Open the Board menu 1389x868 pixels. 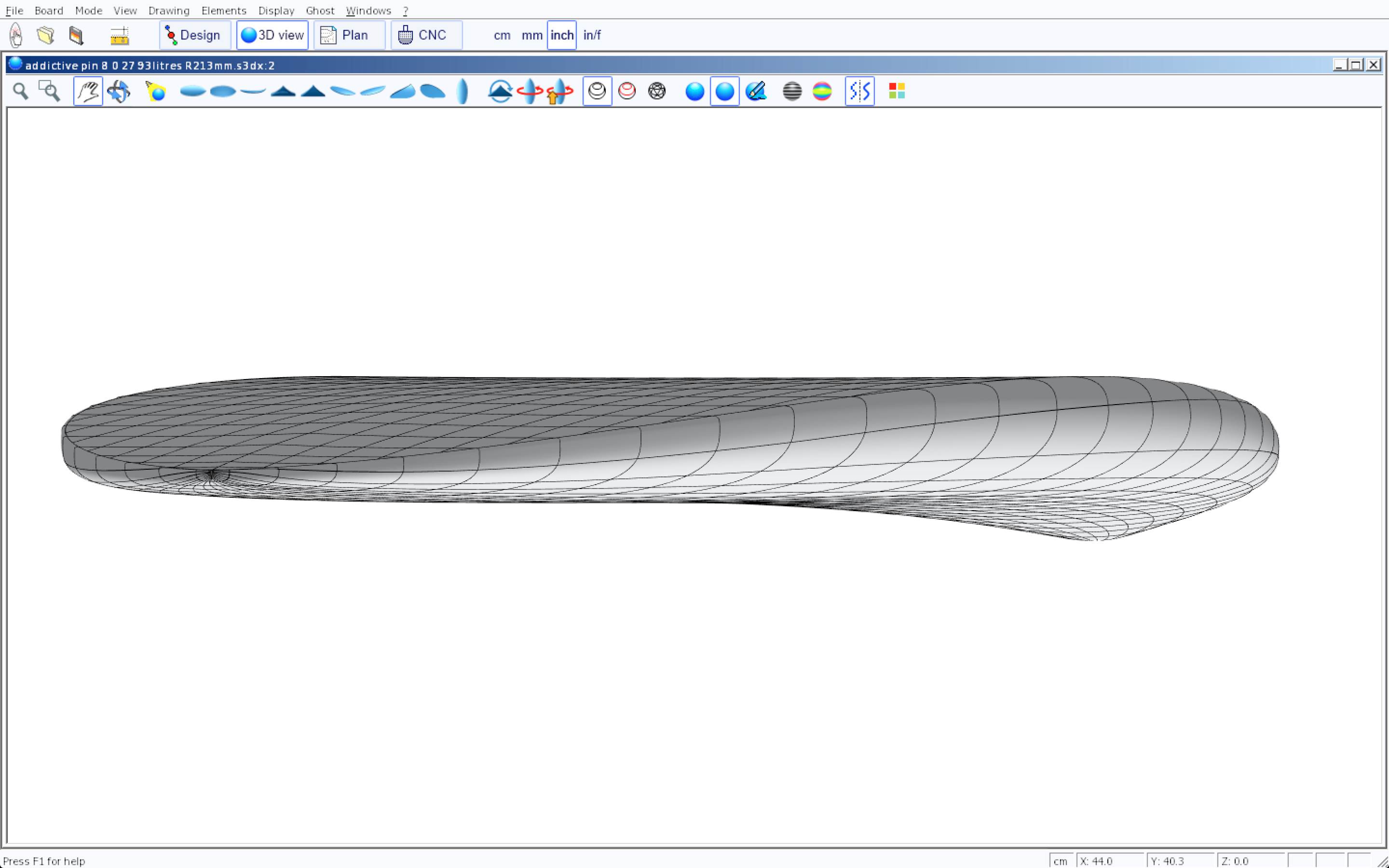[49, 10]
